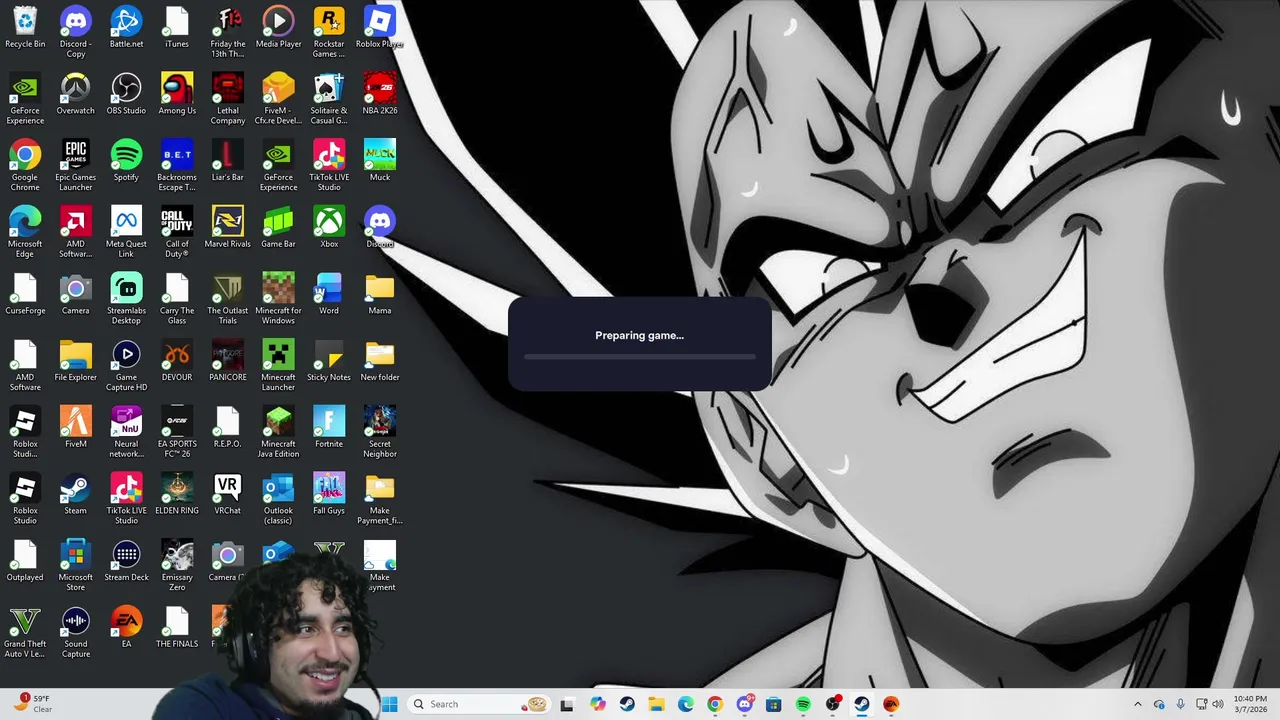Select the EA SPORTS FC 26 icon

tap(177, 433)
